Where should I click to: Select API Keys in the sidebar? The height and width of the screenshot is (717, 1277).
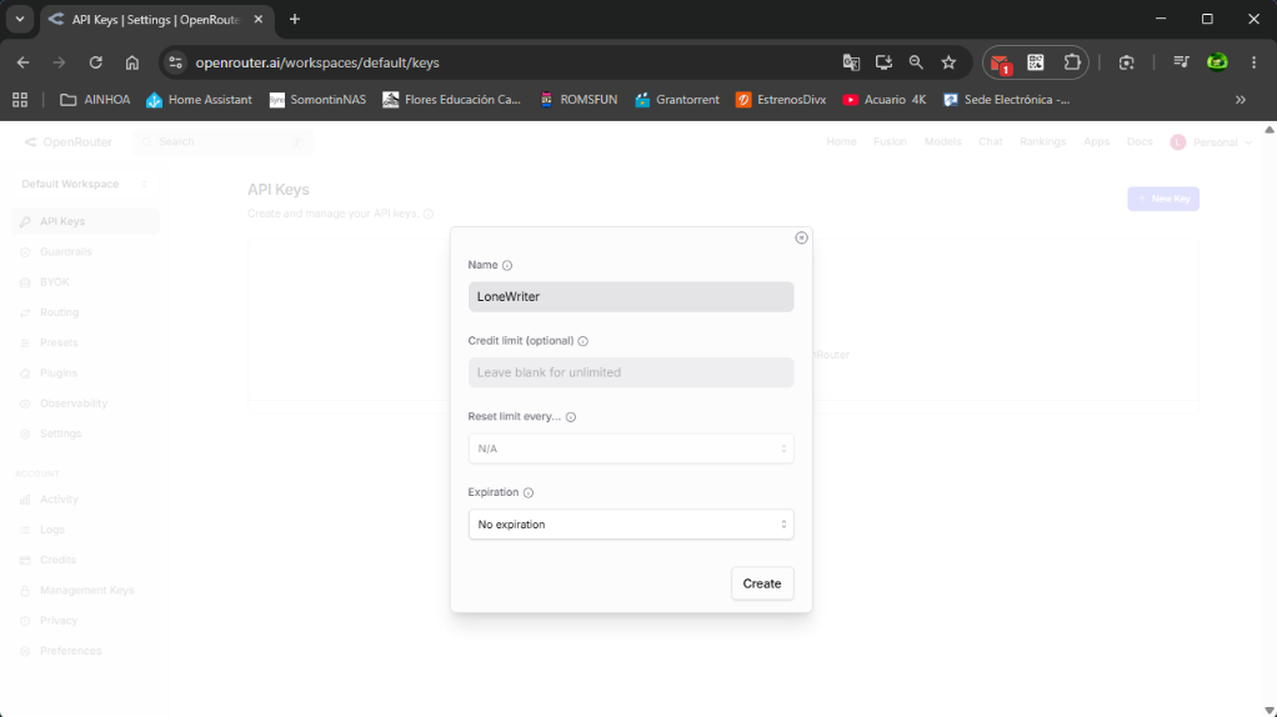(85, 221)
